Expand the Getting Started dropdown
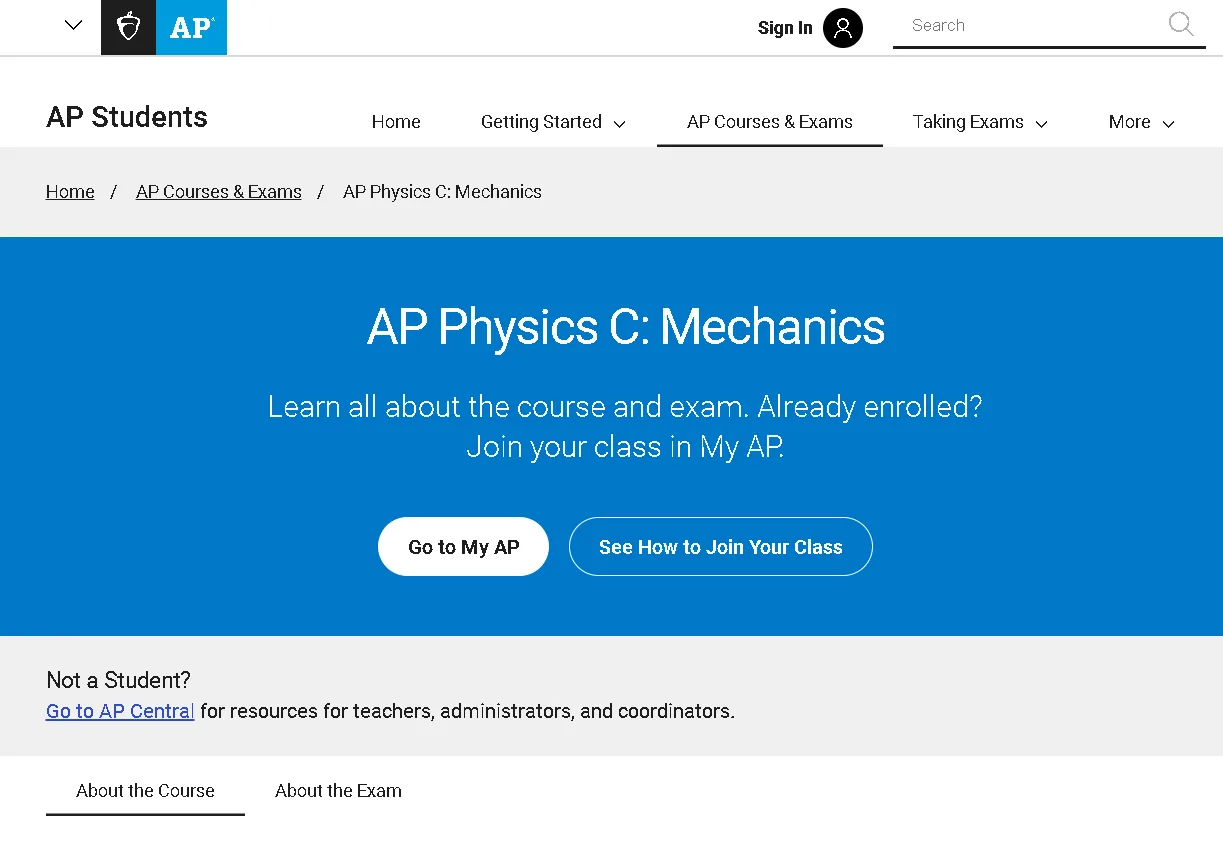1223x861 pixels. [552, 121]
